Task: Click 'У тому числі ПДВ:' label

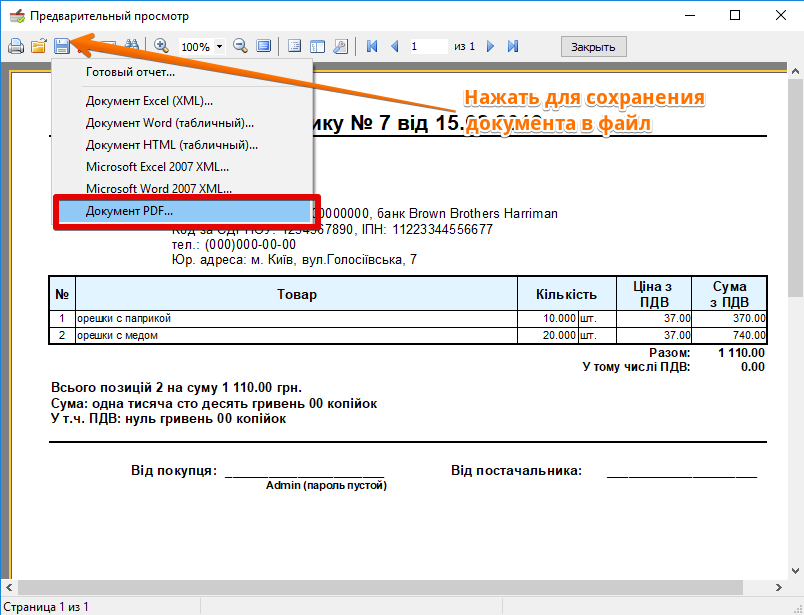Action: [x=636, y=367]
